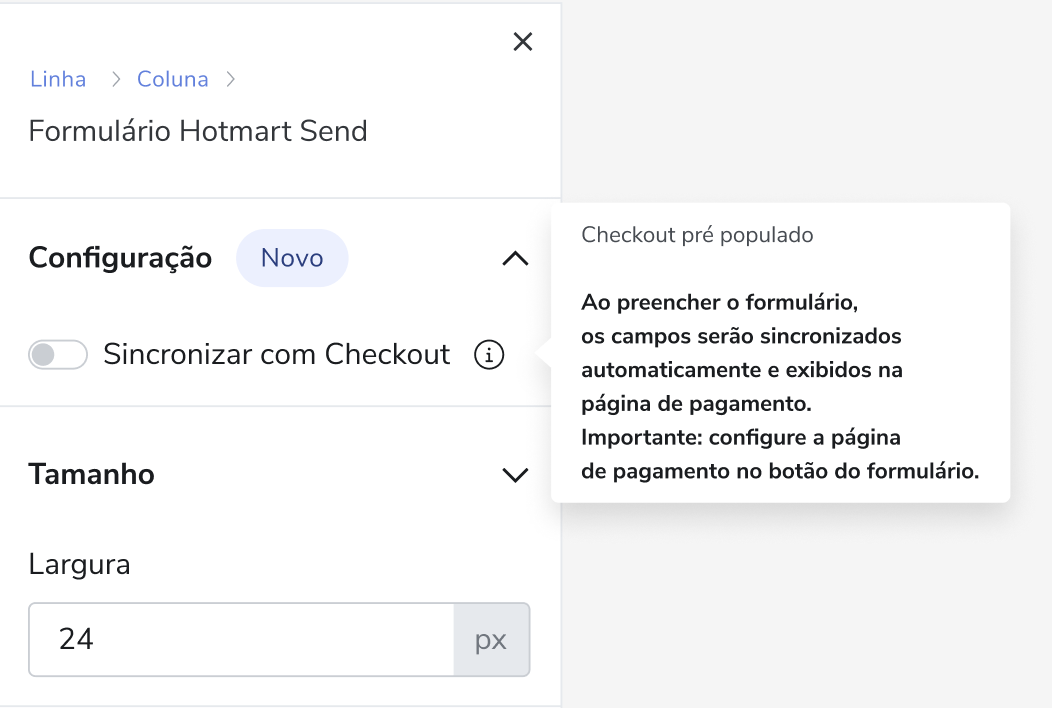Screen dimensions: 1052x708
Task: Focus the Largura width input field
Action: (242, 640)
